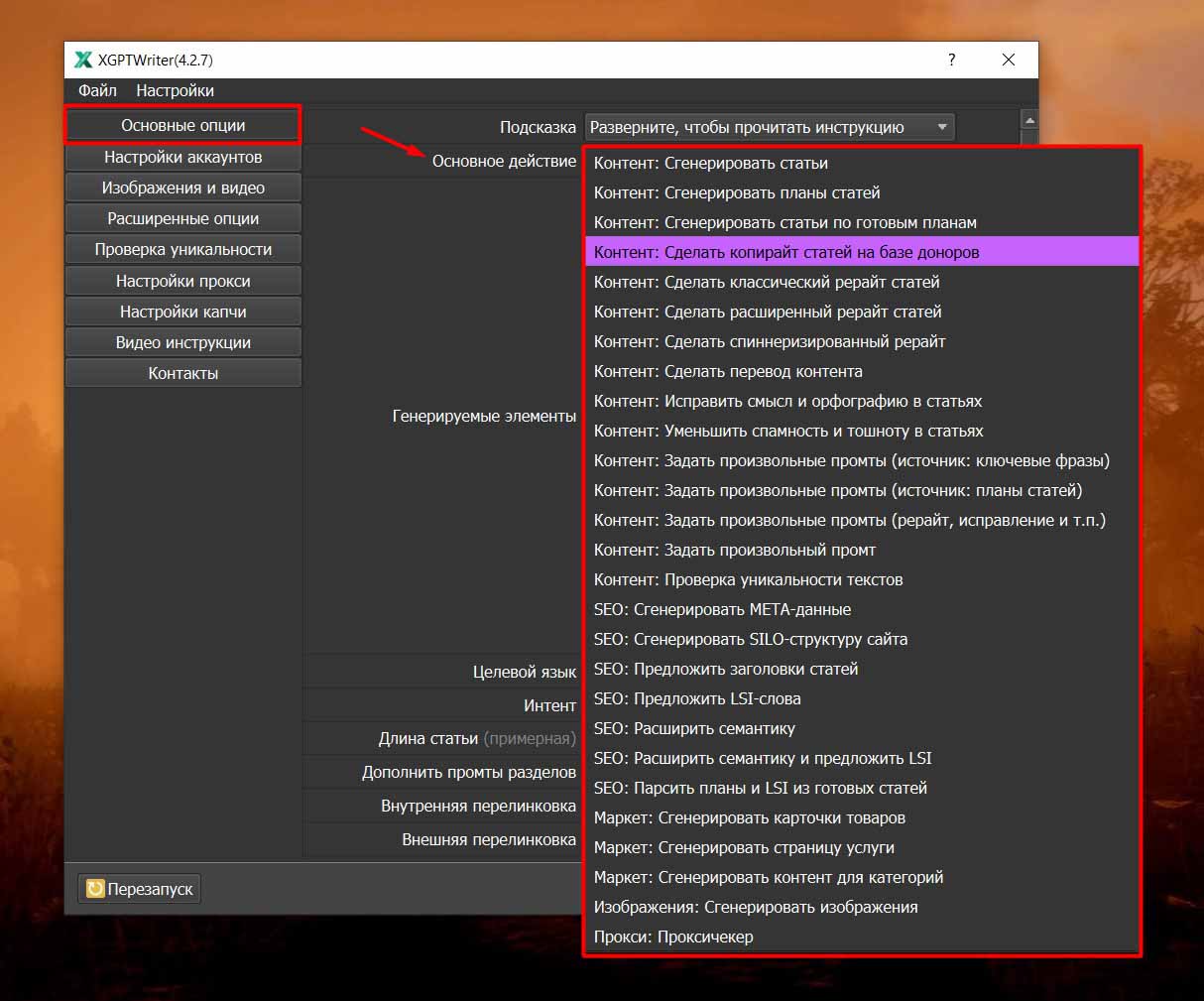Screen dimensions: 1204x1001
Task: Select 'Сделать копирайт статей на базе доноров'
Action: (785, 252)
